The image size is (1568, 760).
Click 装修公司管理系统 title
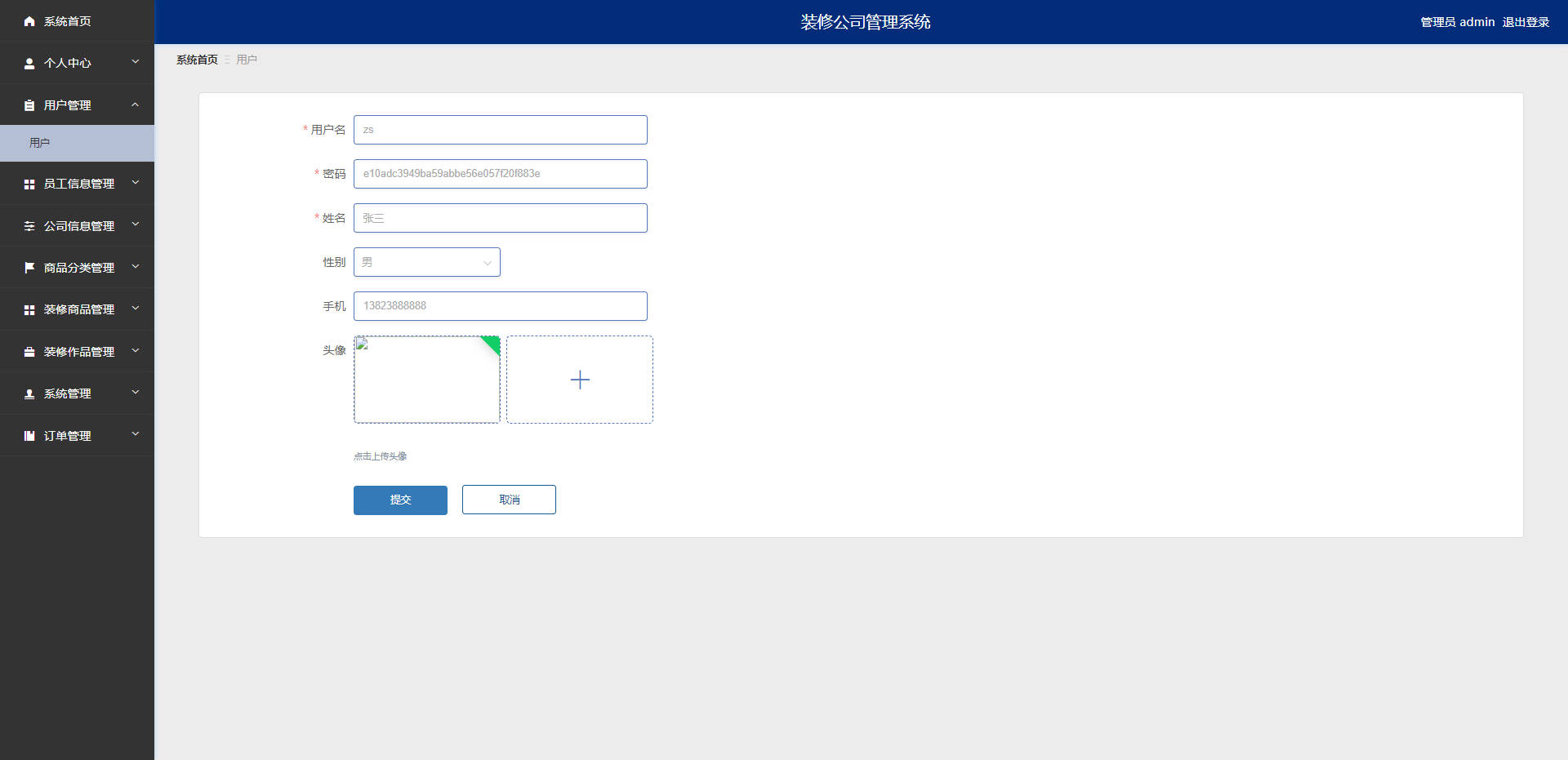[866, 22]
